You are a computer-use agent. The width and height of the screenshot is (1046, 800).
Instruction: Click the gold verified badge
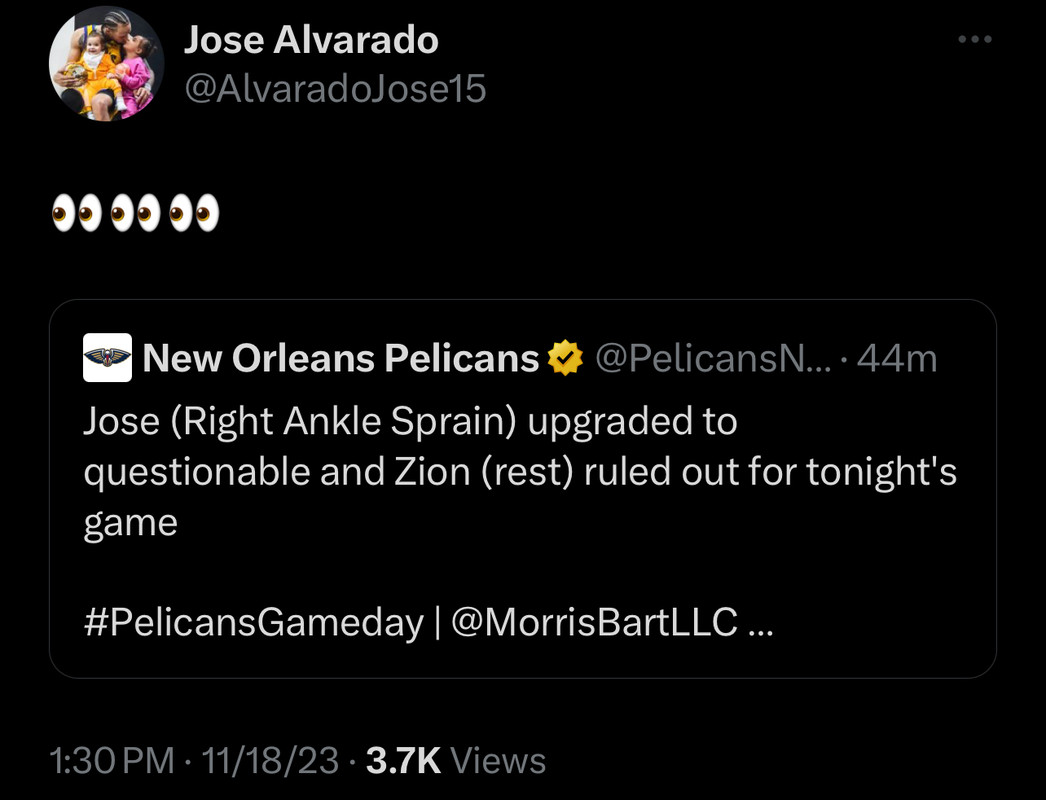(x=565, y=357)
